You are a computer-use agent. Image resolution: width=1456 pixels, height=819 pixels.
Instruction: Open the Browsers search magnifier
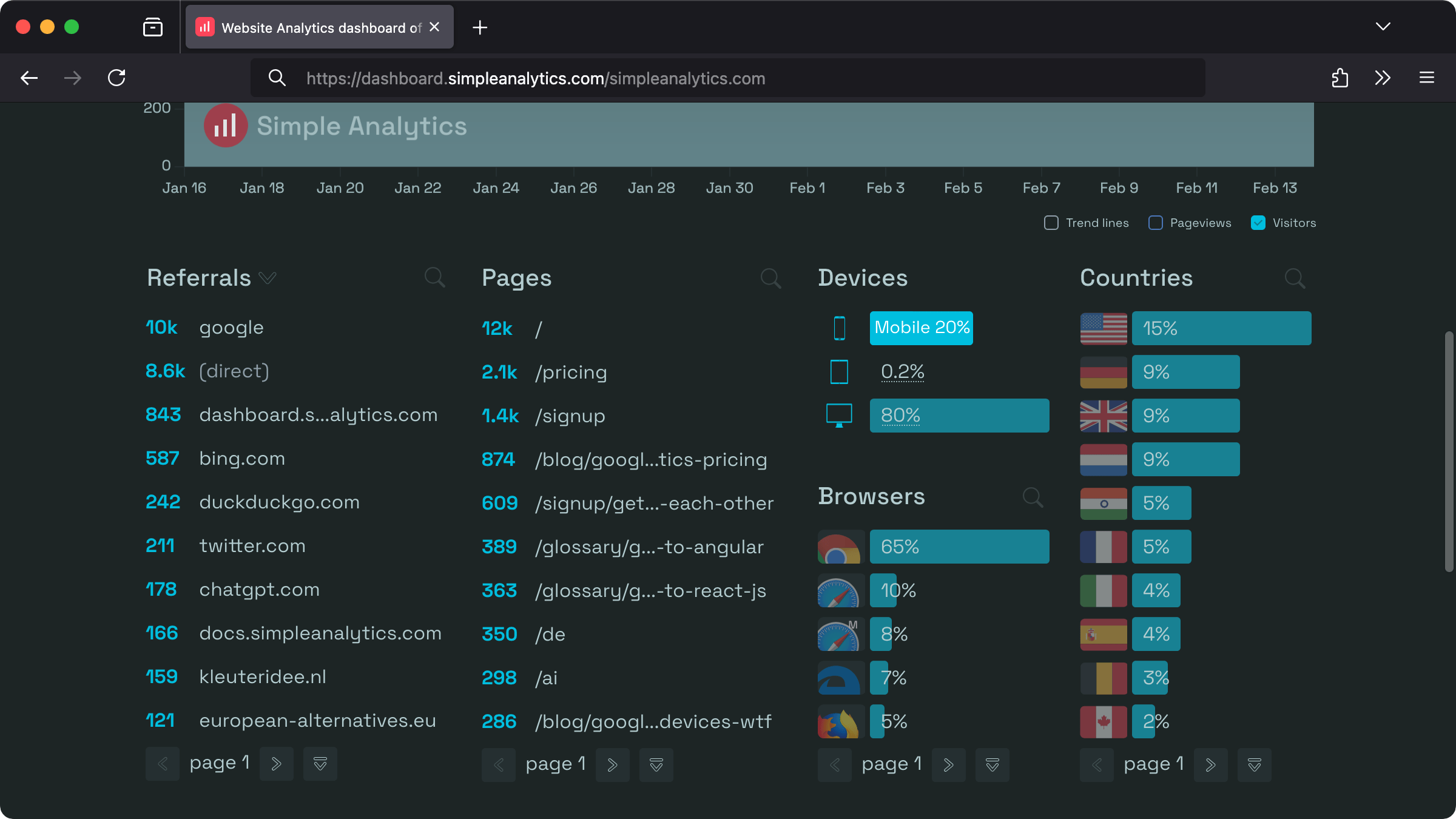pyautogui.click(x=1033, y=497)
